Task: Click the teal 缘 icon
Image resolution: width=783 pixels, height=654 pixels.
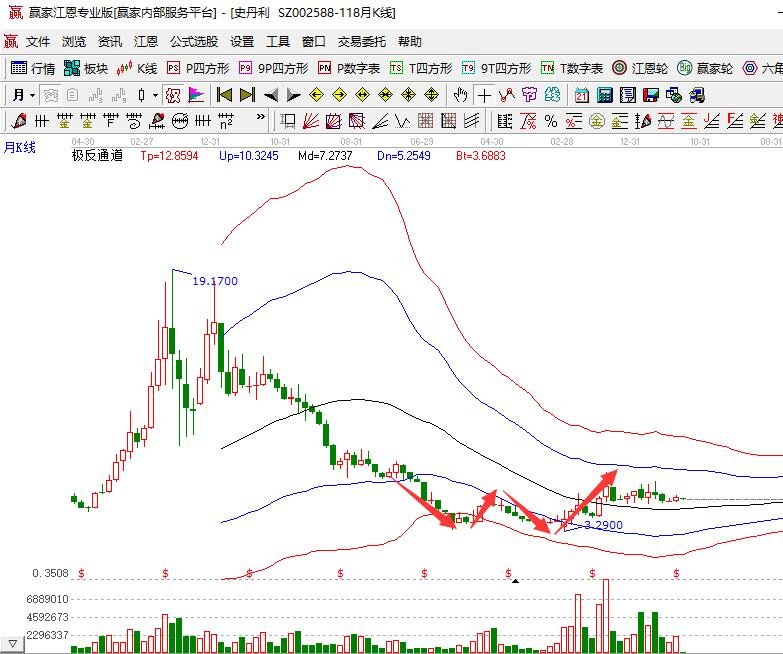Action: (x=552, y=95)
